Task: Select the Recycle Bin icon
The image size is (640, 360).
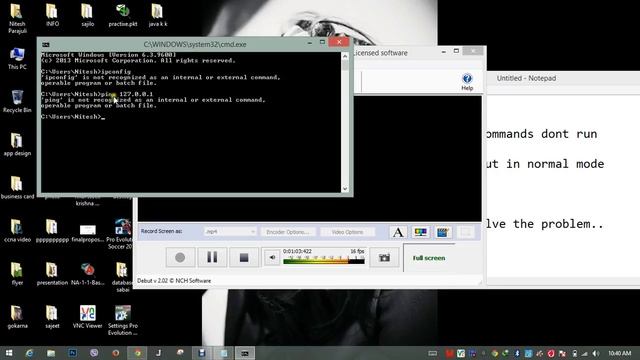Action: coord(17,101)
